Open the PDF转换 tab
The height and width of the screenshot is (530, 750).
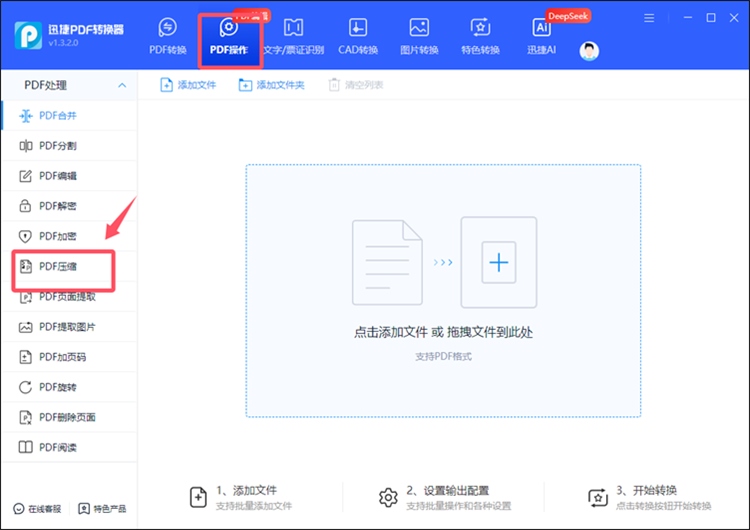tap(167, 37)
